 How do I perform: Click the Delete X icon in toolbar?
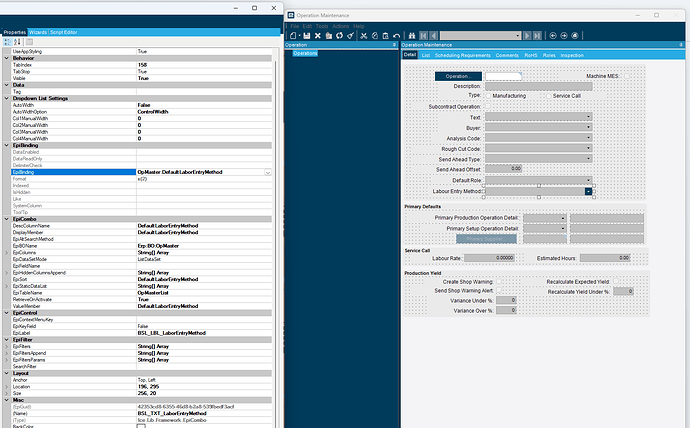(318, 36)
